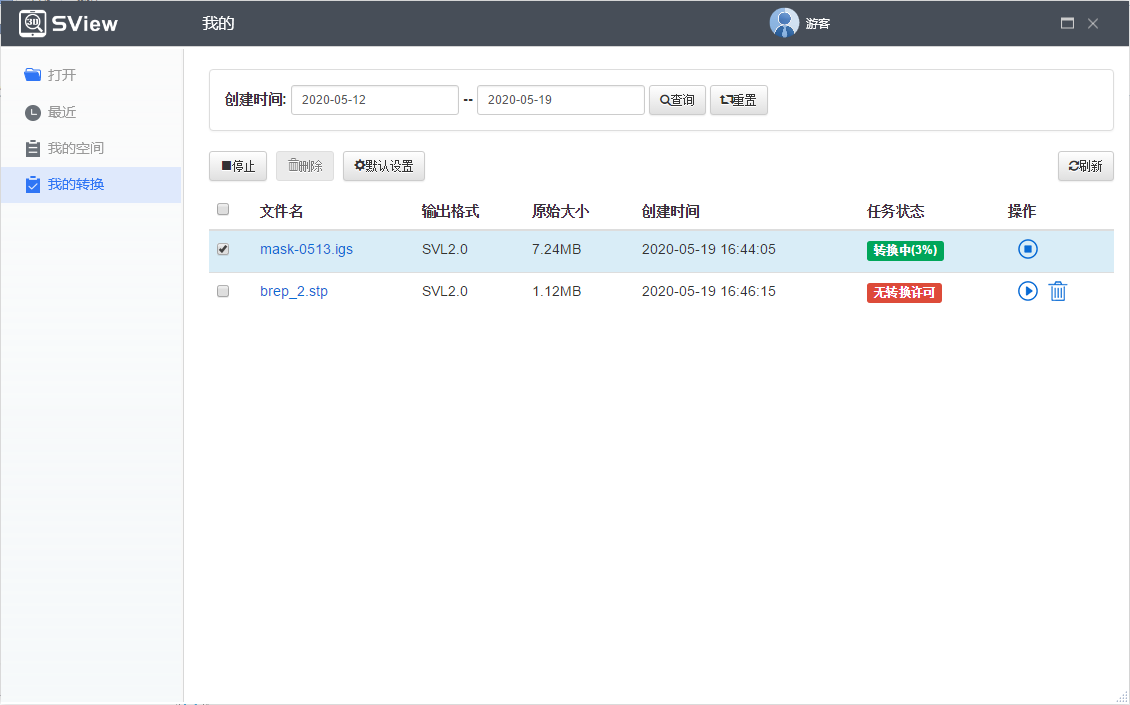1130x705 pixels.
Task: Click the 转换中(3%) status badge
Action: coord(905,250)
